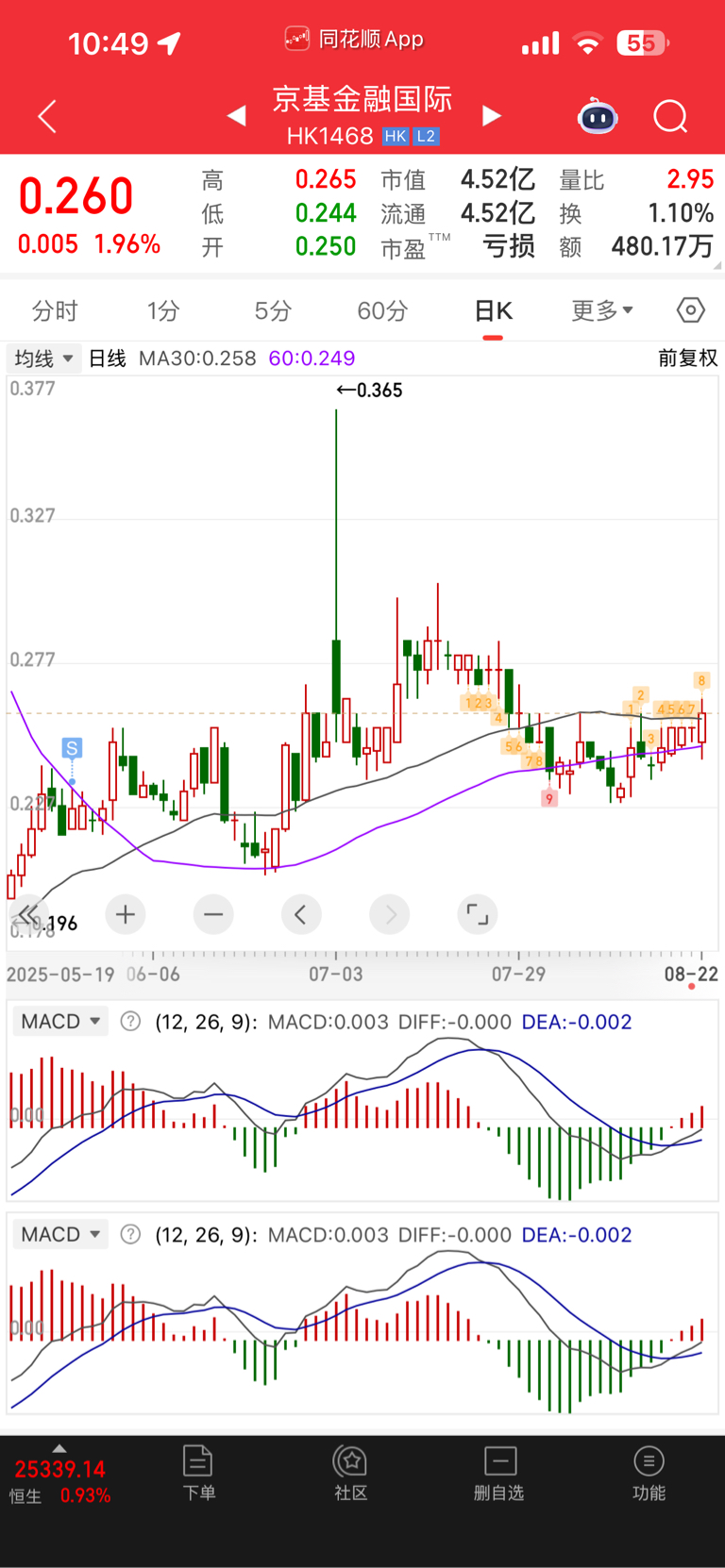
Task: Tap MA30:0.258 moving average label
Action: (197, 359)
